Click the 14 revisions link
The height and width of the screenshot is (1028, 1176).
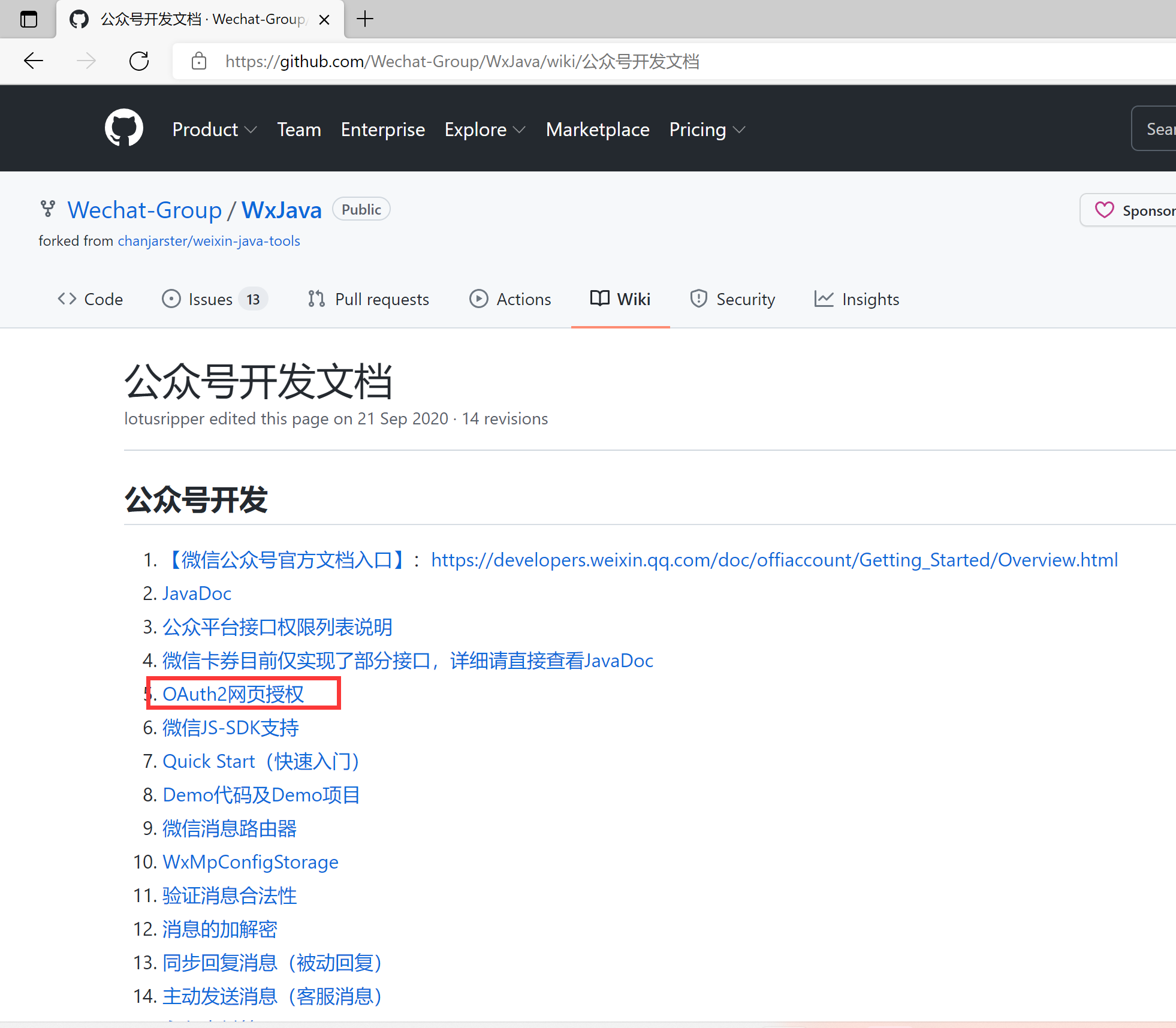coord(505,418)
